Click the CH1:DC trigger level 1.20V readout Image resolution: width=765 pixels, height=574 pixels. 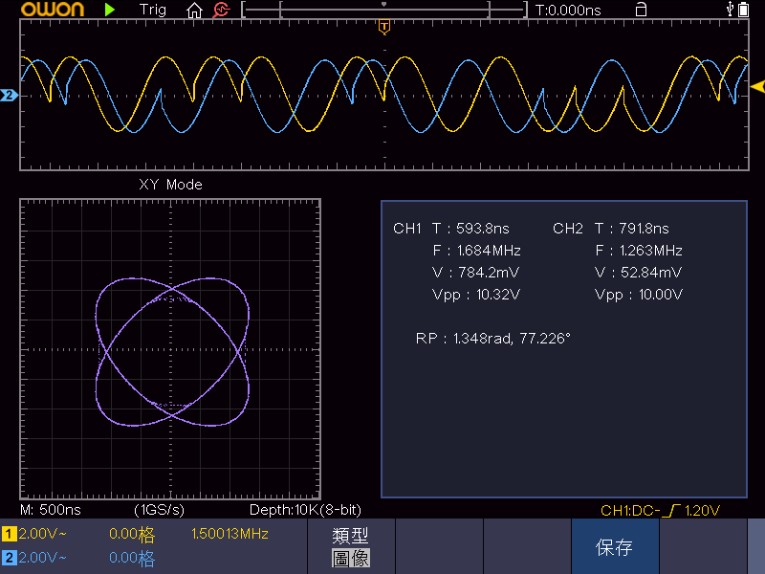coord(660,511)
